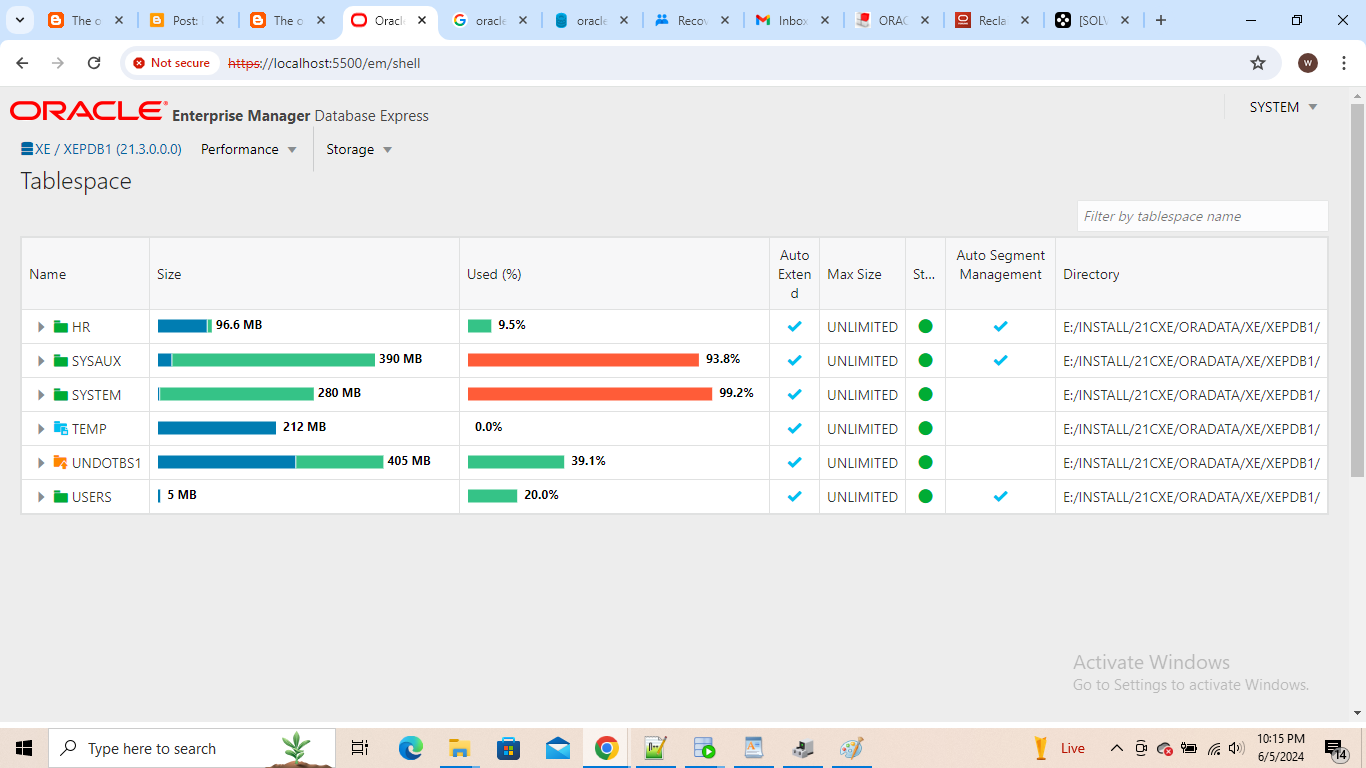Click the TEMP tablespace icon
1366x768 pixels.
click(61, 429)
